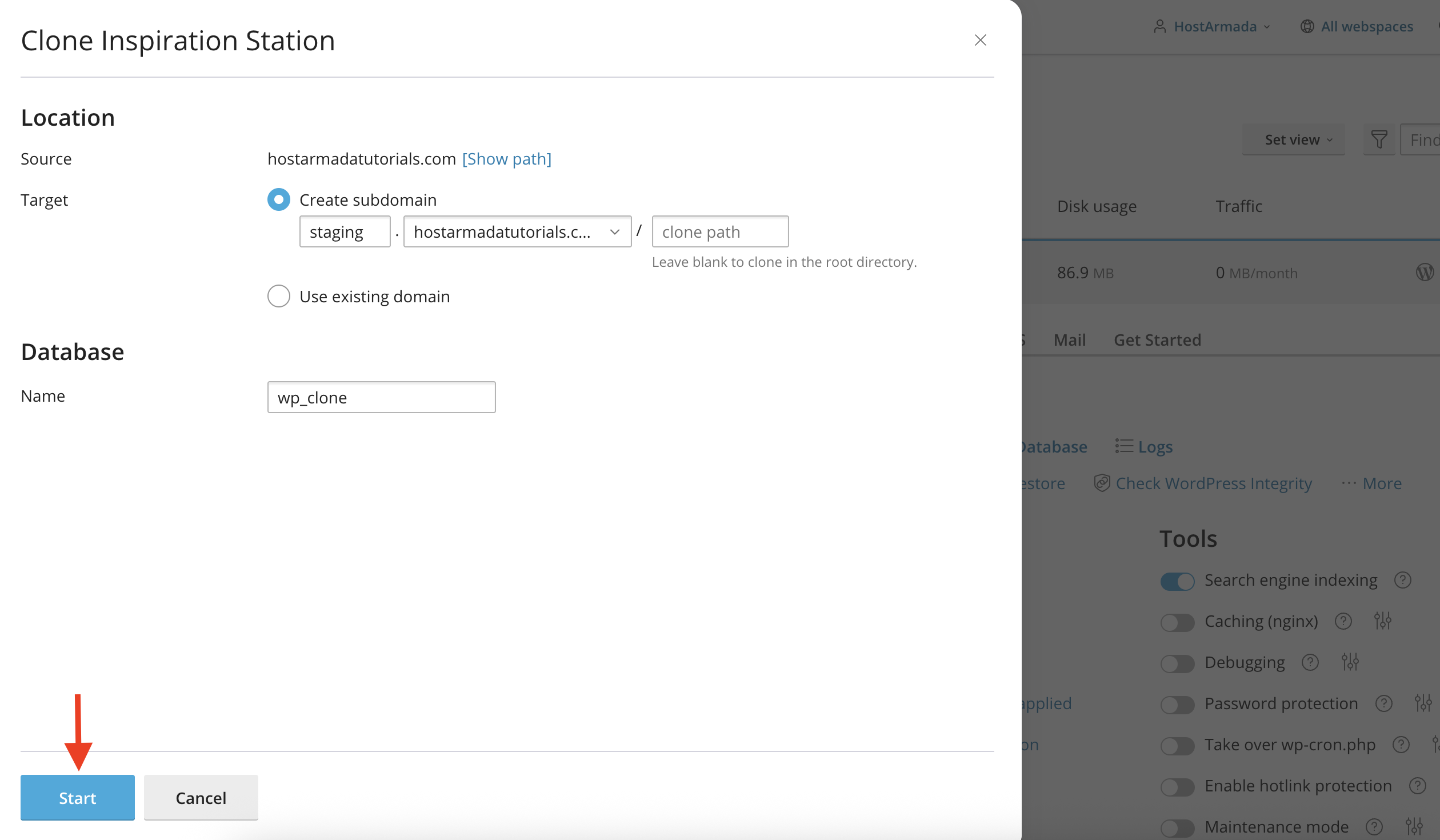Close the Clone Inspiration Station dialog
This screenshot has height=840, width=1440.
980,40
